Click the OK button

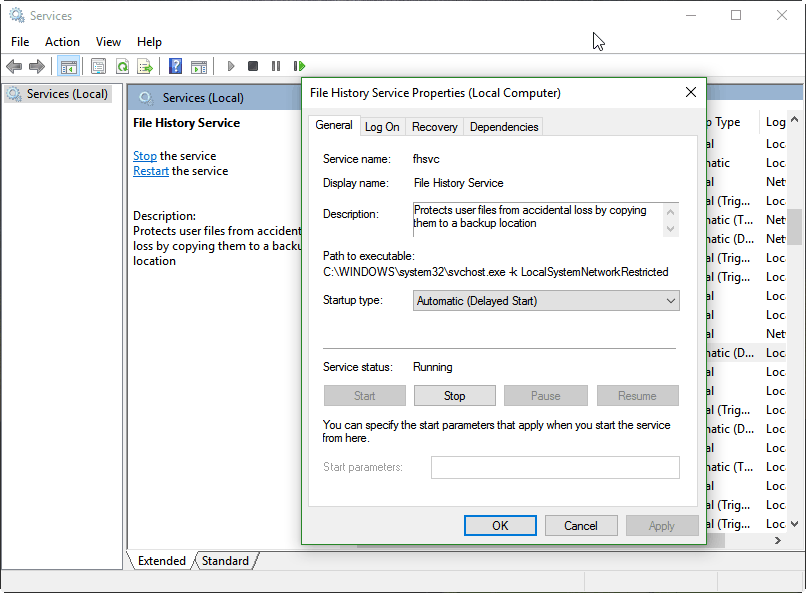[500, 525]
